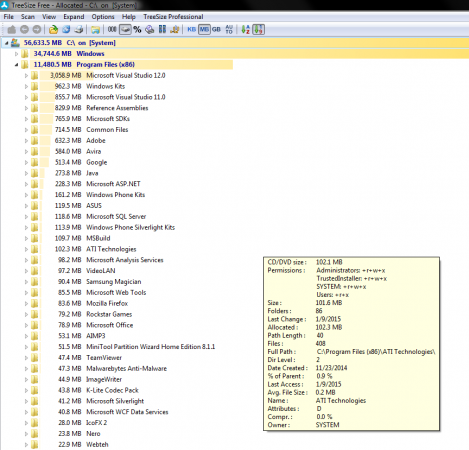Image resolution: width=469 pixels, height=450 pixels.
Task: Click folder icon next to Nero
Action: [x=35, y=434]
